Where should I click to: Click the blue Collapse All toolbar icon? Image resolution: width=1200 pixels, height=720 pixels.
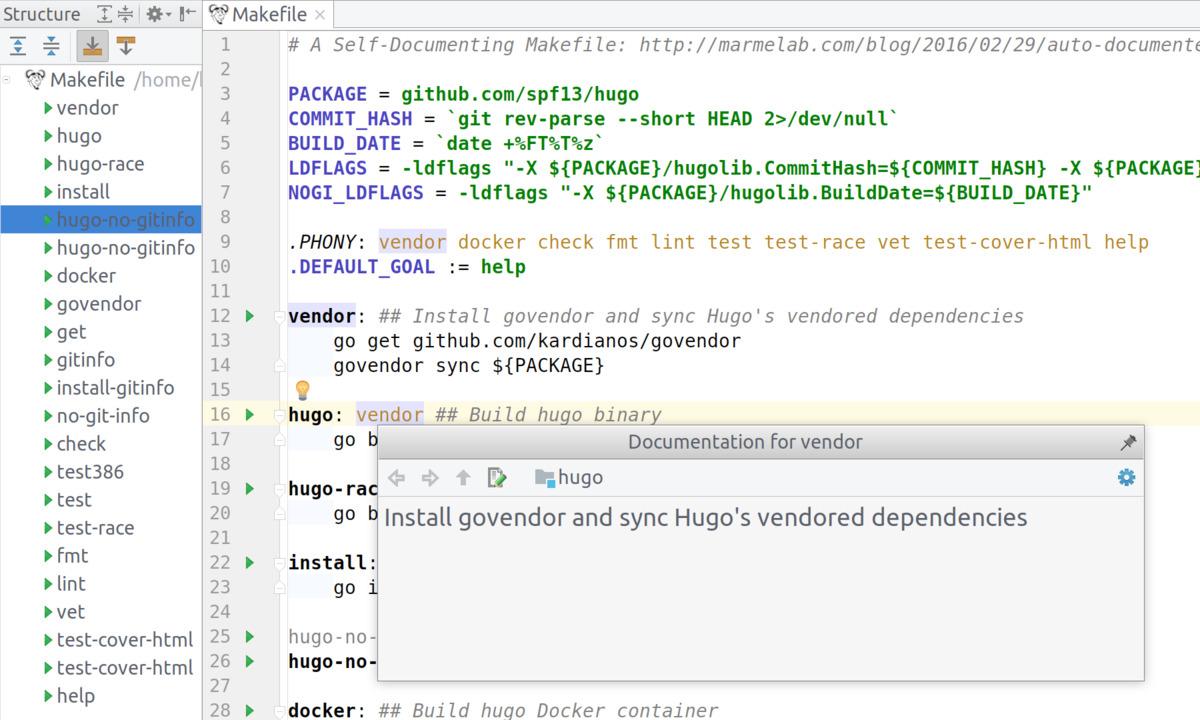point(51,45)
